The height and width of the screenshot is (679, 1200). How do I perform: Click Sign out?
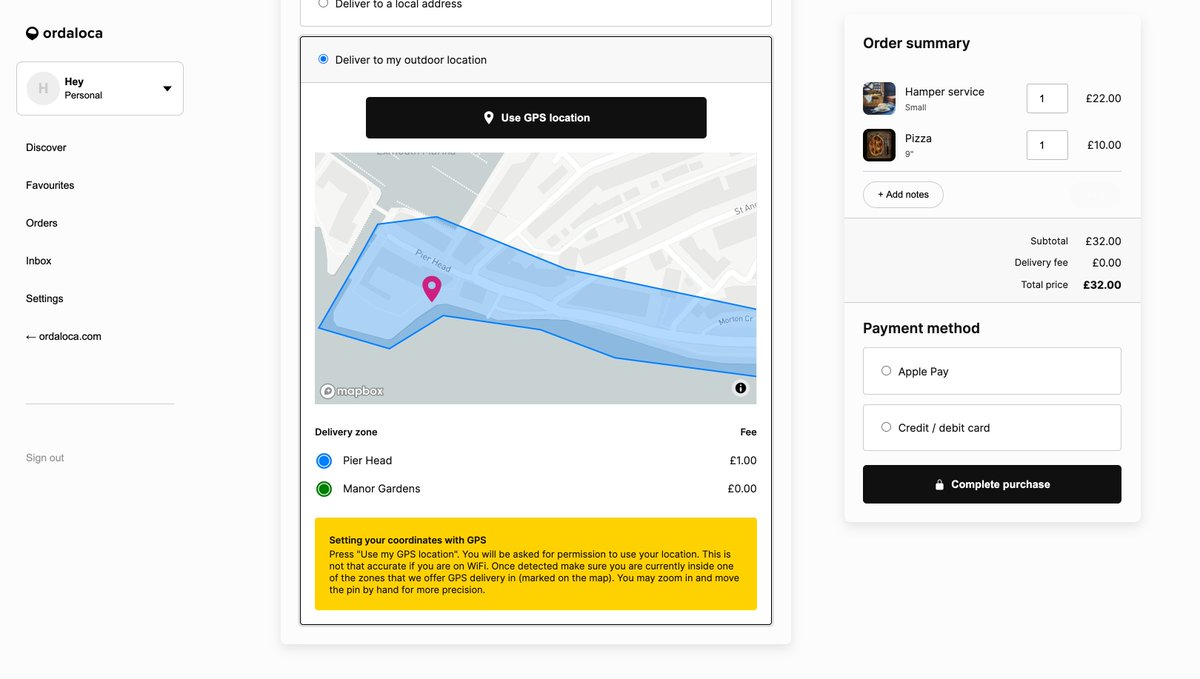45,458
